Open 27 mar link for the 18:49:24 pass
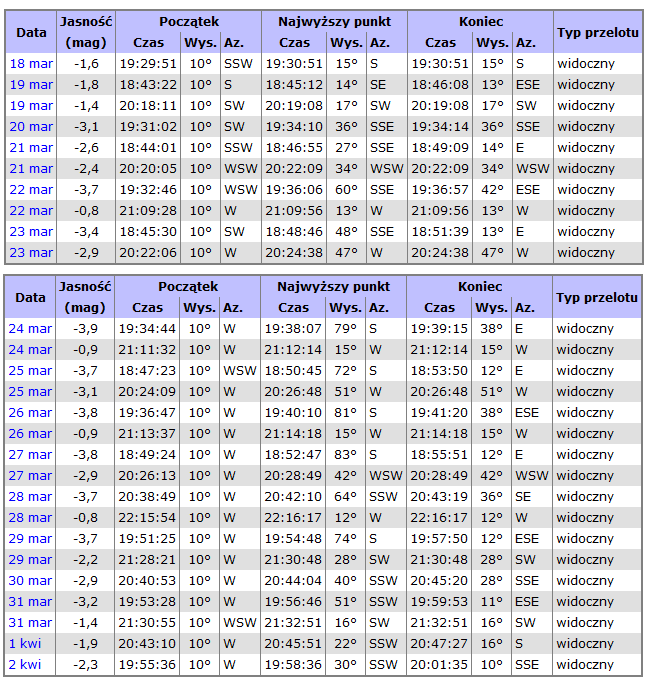 30,455
